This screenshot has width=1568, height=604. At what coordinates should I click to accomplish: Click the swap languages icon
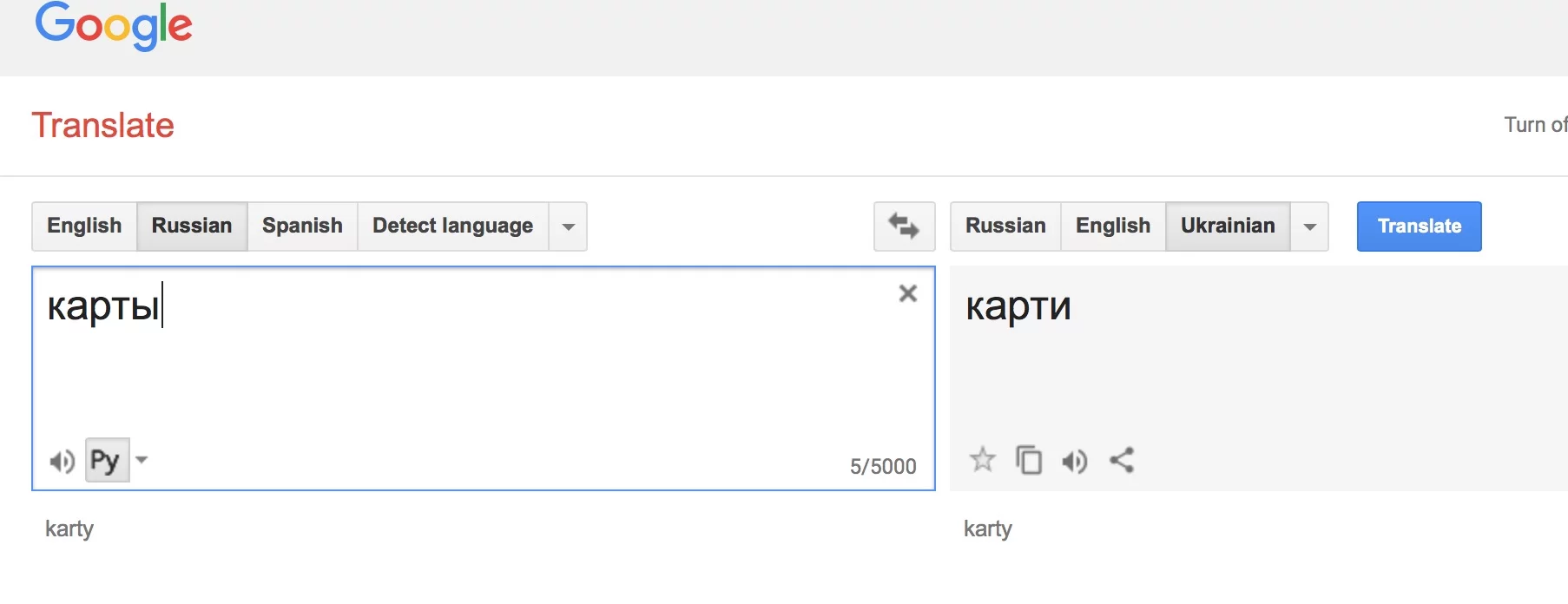904,226
